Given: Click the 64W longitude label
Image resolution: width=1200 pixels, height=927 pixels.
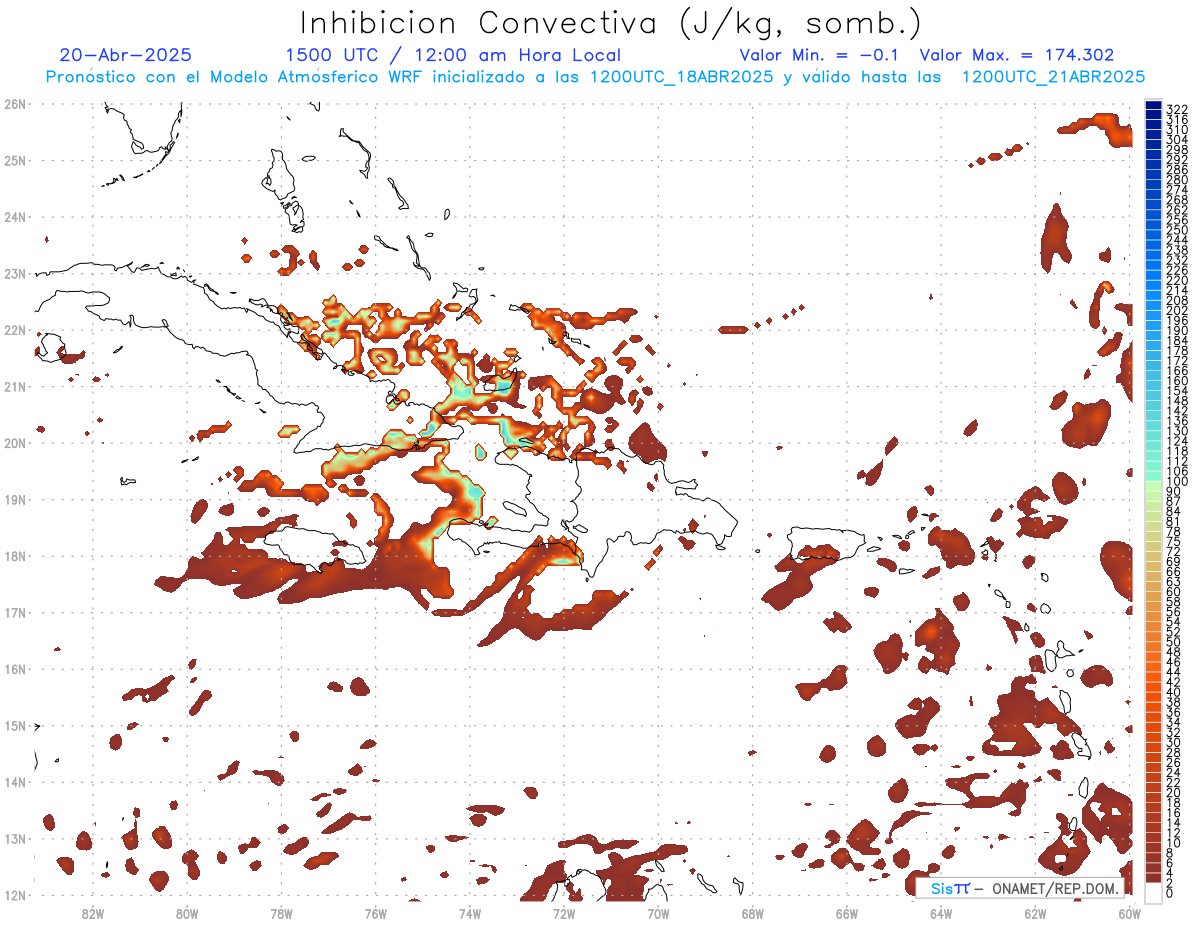Looking at the screenshot, I should tap(941, 913).
